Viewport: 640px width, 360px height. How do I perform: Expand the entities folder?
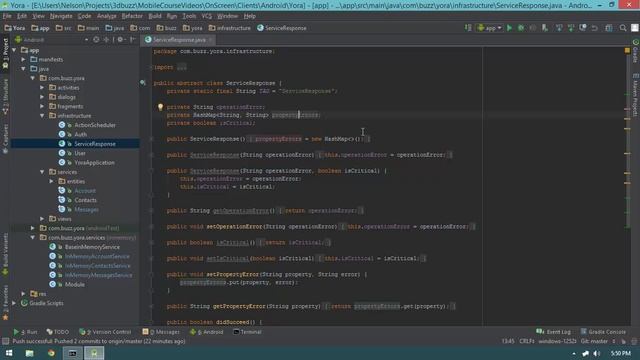pyautogui.click(x=51, y=181)
